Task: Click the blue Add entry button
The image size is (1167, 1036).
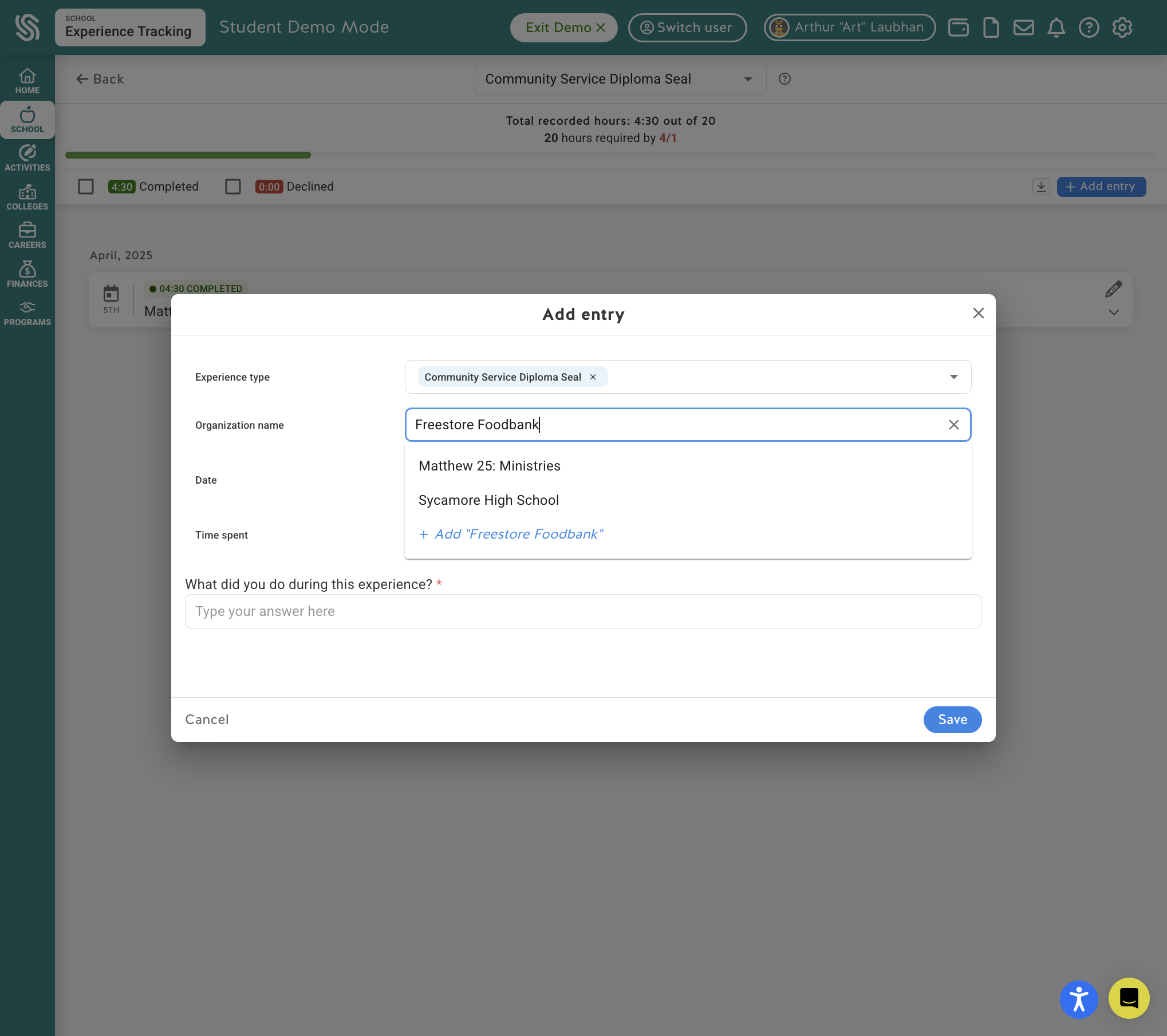Action: pos(1101,187)
